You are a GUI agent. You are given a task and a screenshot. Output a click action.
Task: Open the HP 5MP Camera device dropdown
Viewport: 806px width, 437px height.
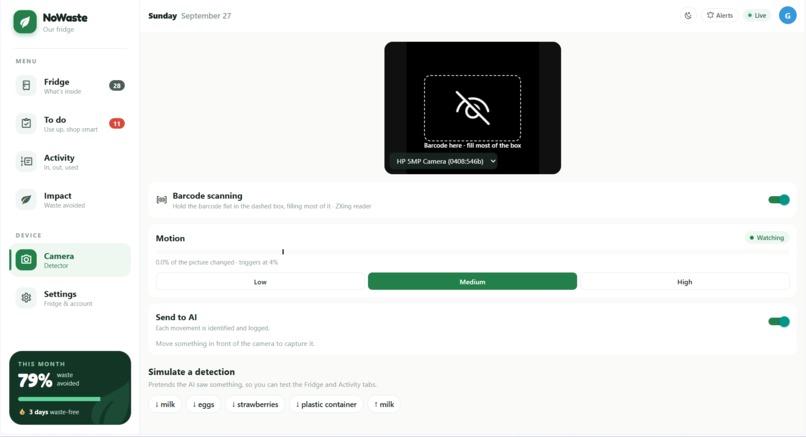444,161
